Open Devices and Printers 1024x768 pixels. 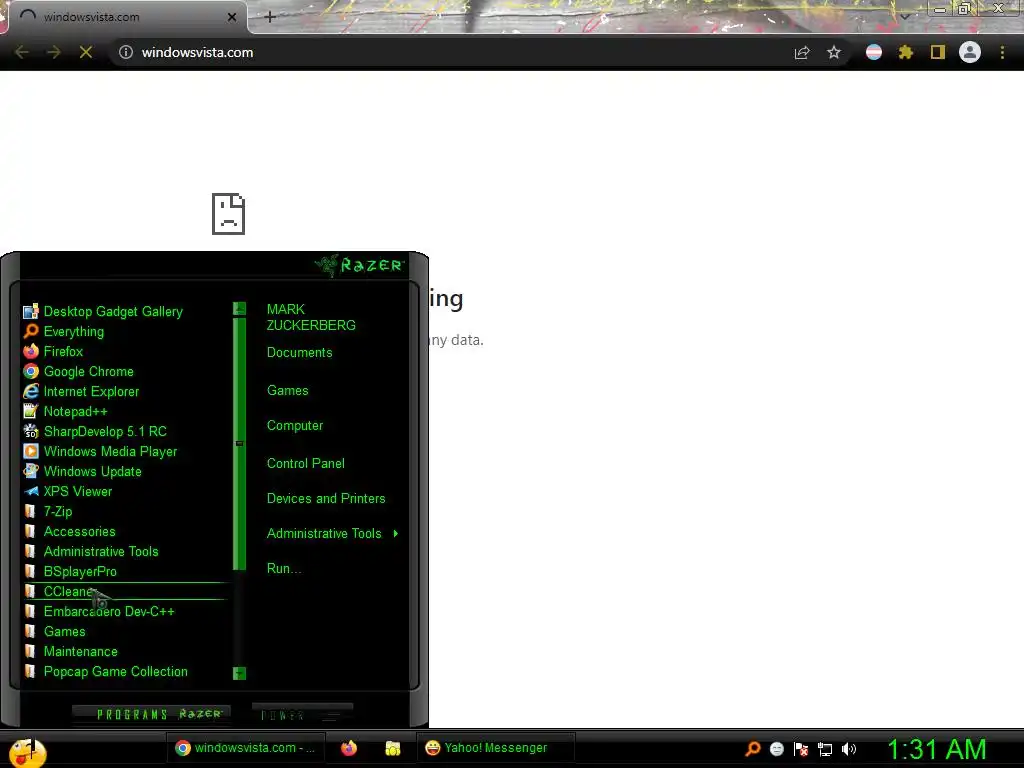(x=326, y=498)
